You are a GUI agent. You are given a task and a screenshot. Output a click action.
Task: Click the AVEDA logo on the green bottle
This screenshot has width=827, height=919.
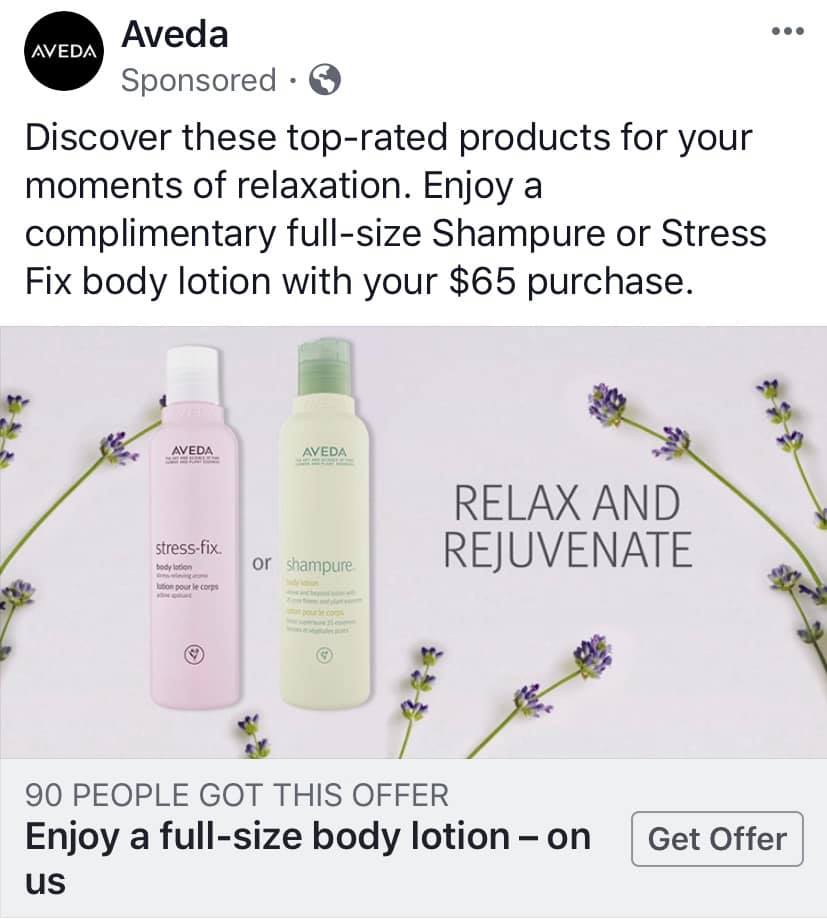coord(324,452)
